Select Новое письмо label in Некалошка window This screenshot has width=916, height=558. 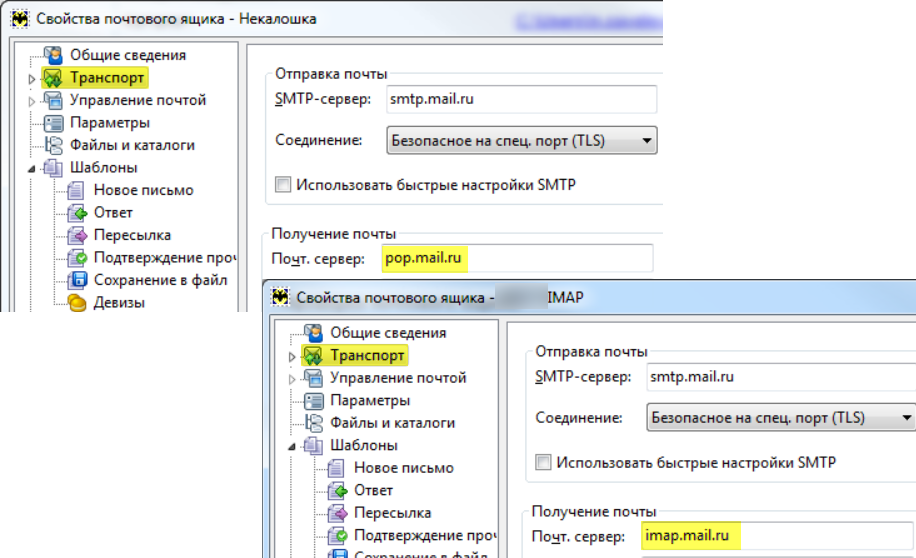pos(144,190)
